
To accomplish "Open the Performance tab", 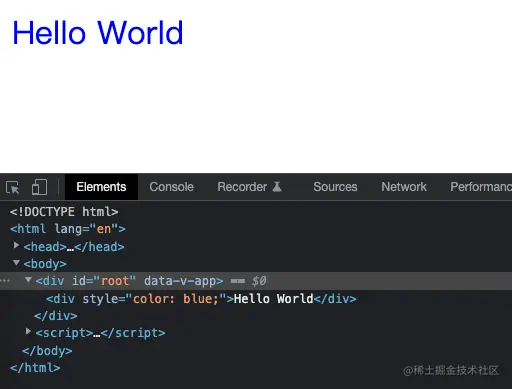I will [x=481, y=187].
